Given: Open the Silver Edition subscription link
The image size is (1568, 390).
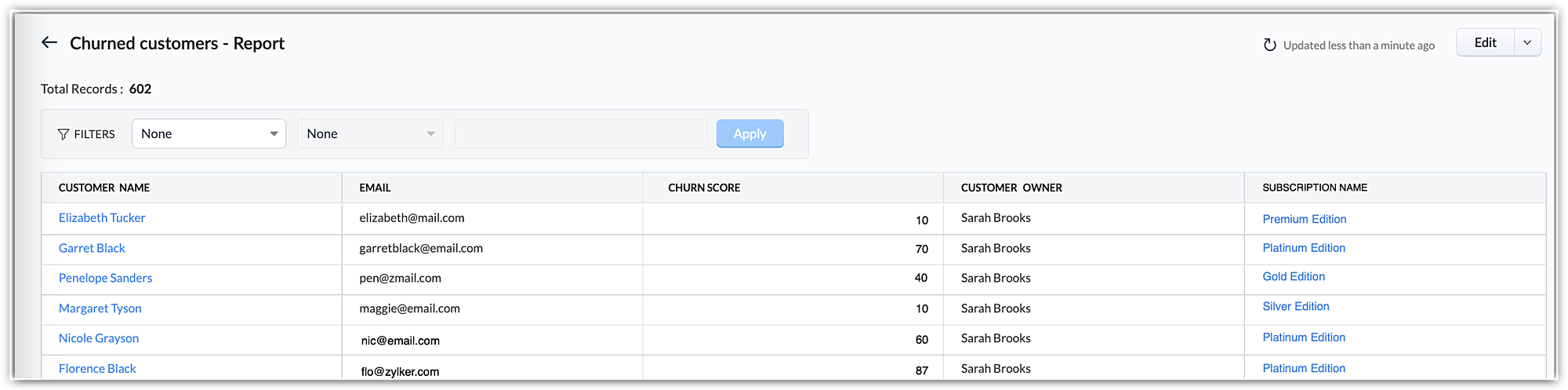Looking at the screenshot, I should pyautogui.click(x=1295, y=307).
